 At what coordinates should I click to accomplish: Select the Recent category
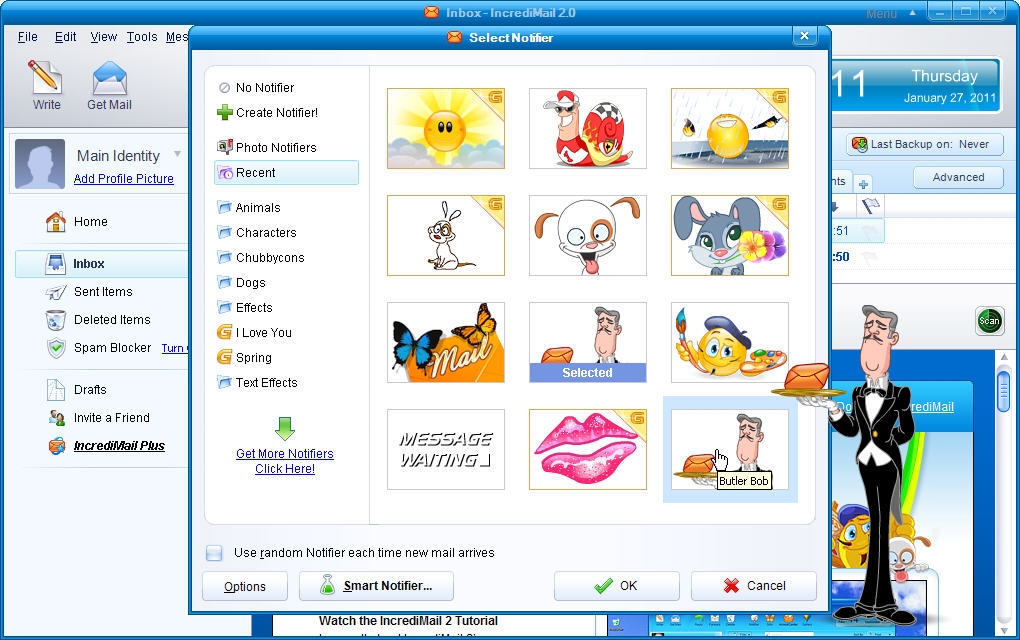(x=286, y=173)
